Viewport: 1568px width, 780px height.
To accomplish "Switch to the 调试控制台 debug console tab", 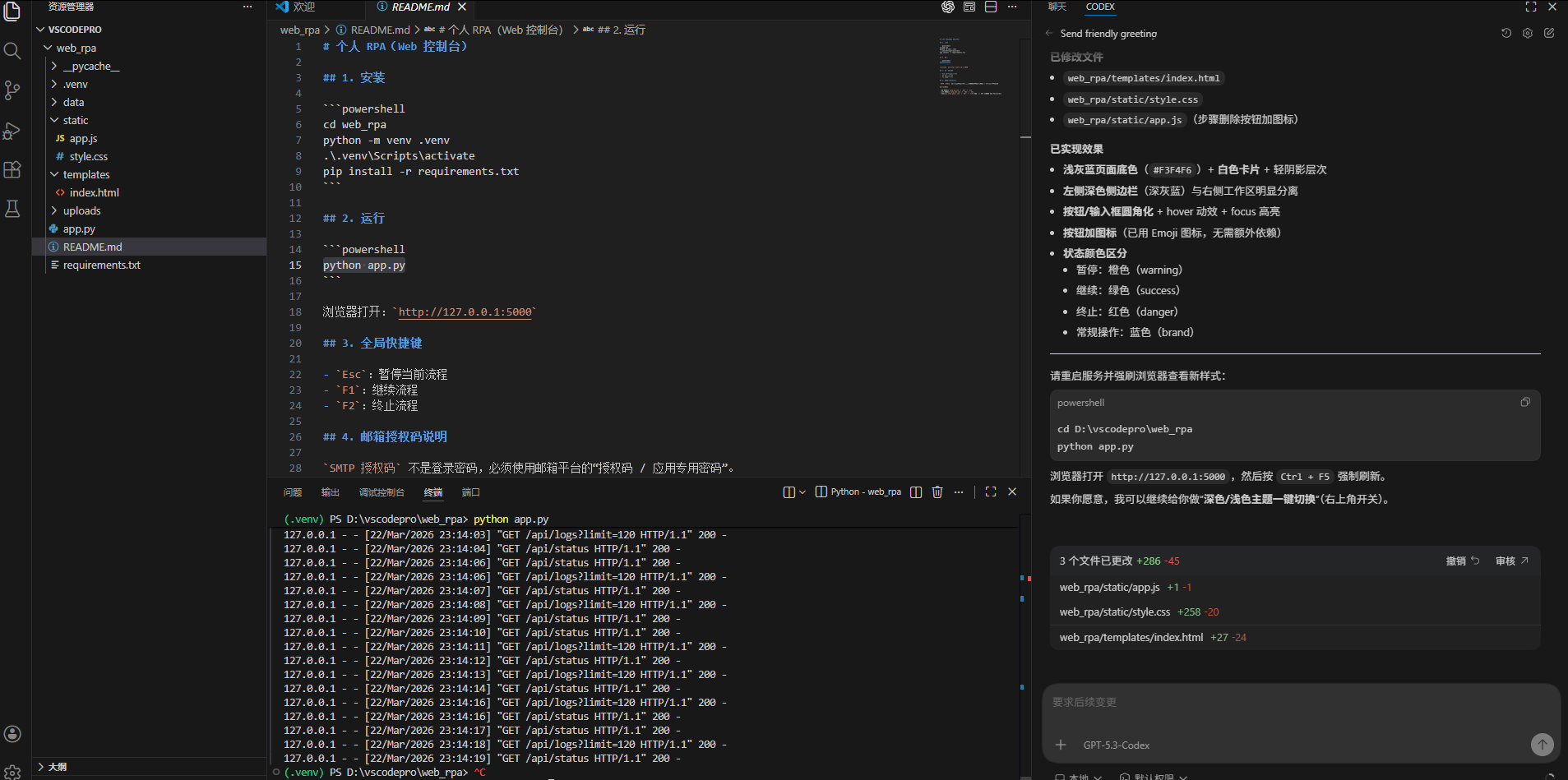I will coord(382,492).
